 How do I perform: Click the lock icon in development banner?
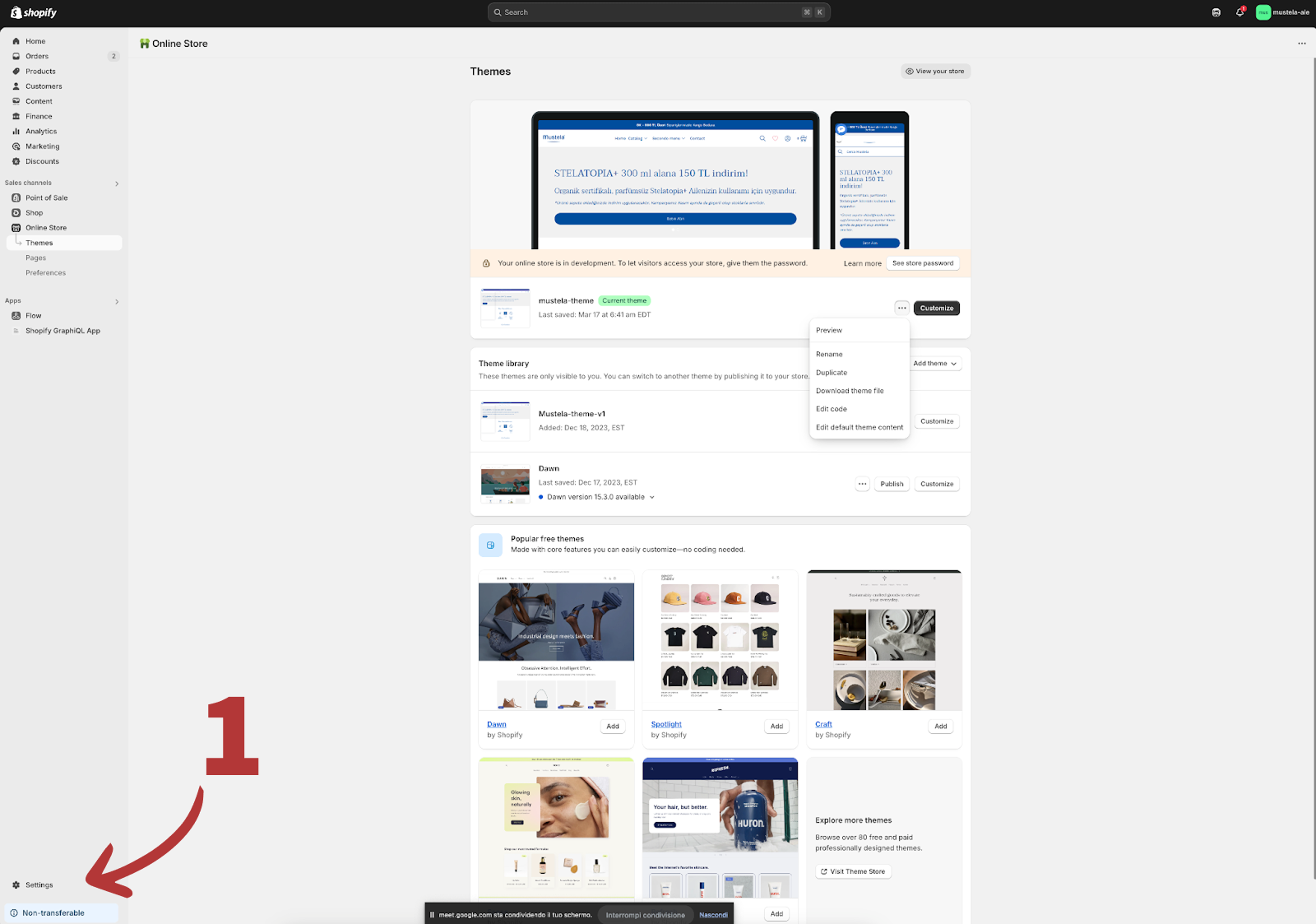pos(486,263)
